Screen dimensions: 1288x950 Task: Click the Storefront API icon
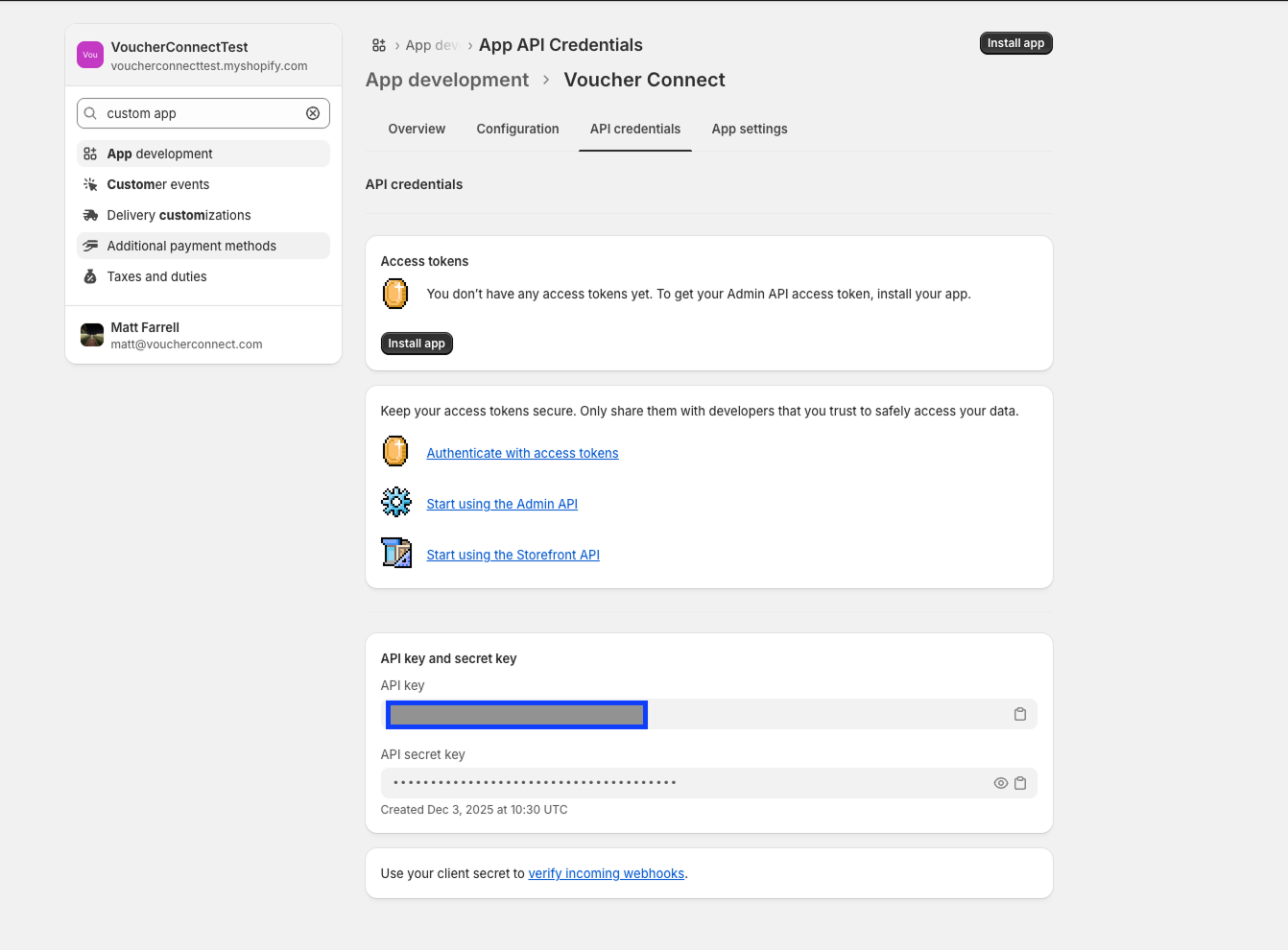click(x=395, y=553)
